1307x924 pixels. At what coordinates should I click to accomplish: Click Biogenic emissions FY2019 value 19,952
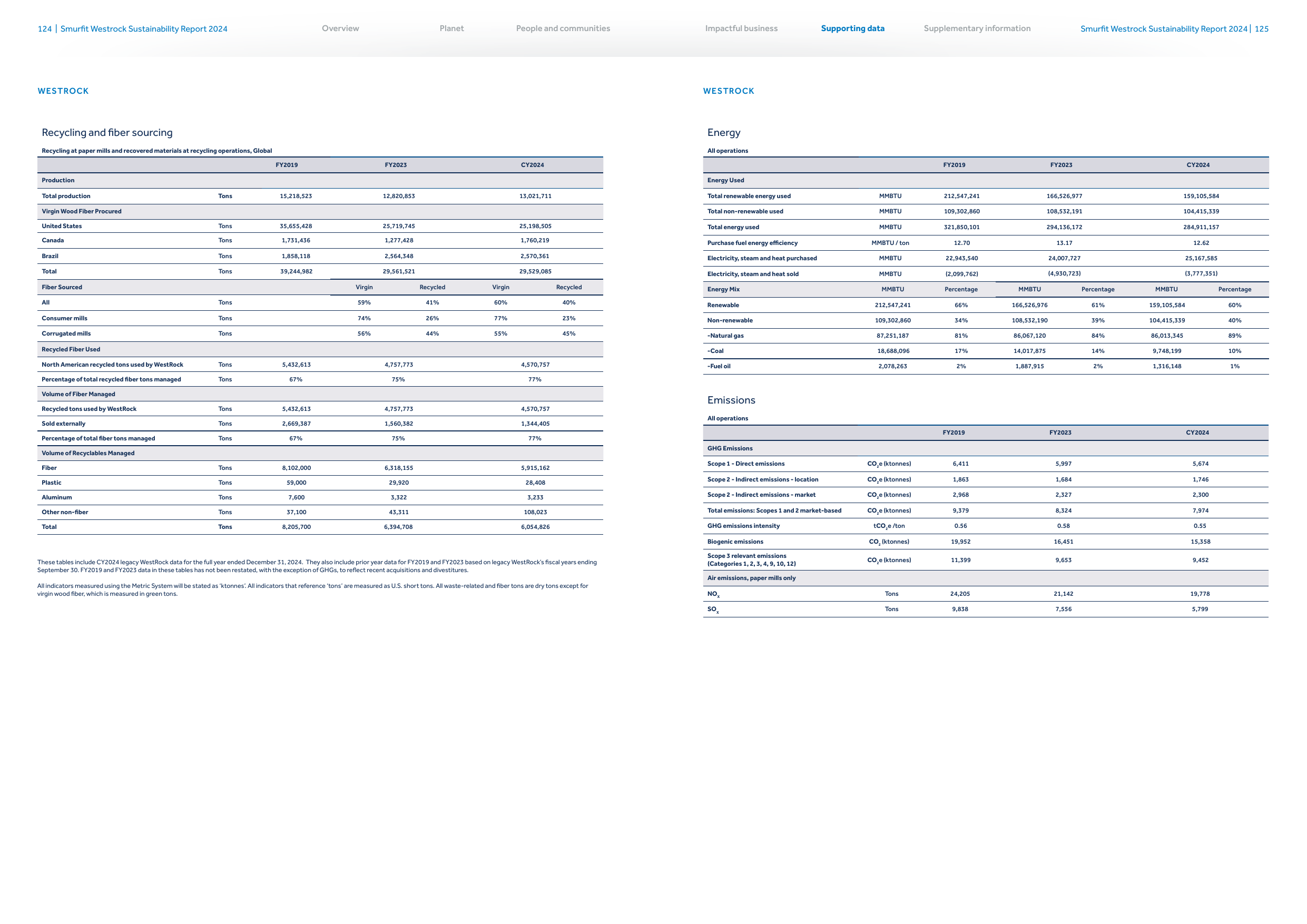tap(961, 542)
